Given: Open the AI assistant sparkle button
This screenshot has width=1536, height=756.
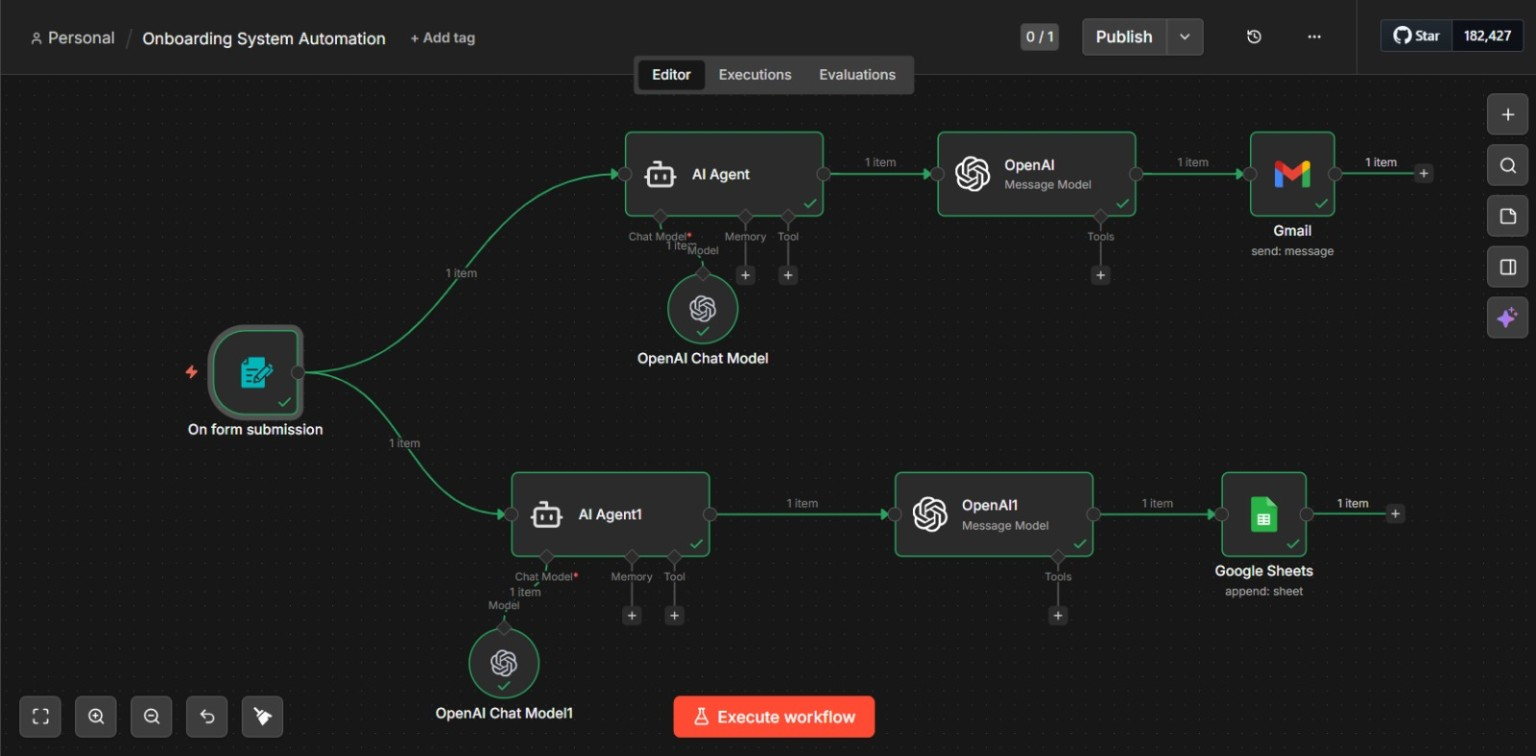Looking at the screenshot, I should (x=1507, y=318).
